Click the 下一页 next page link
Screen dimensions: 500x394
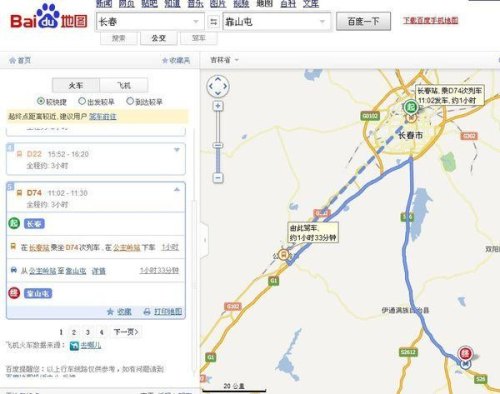point(126,332)
